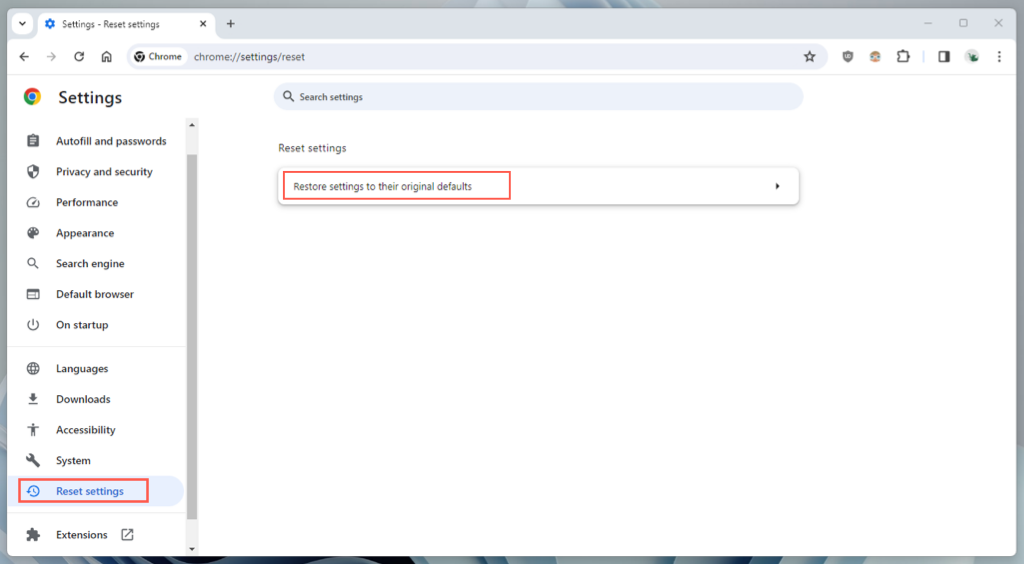This screenshot has width=1024, height=564.
Task: Expand Restore settings arrow on the right
Action: (x=777, y=186)
